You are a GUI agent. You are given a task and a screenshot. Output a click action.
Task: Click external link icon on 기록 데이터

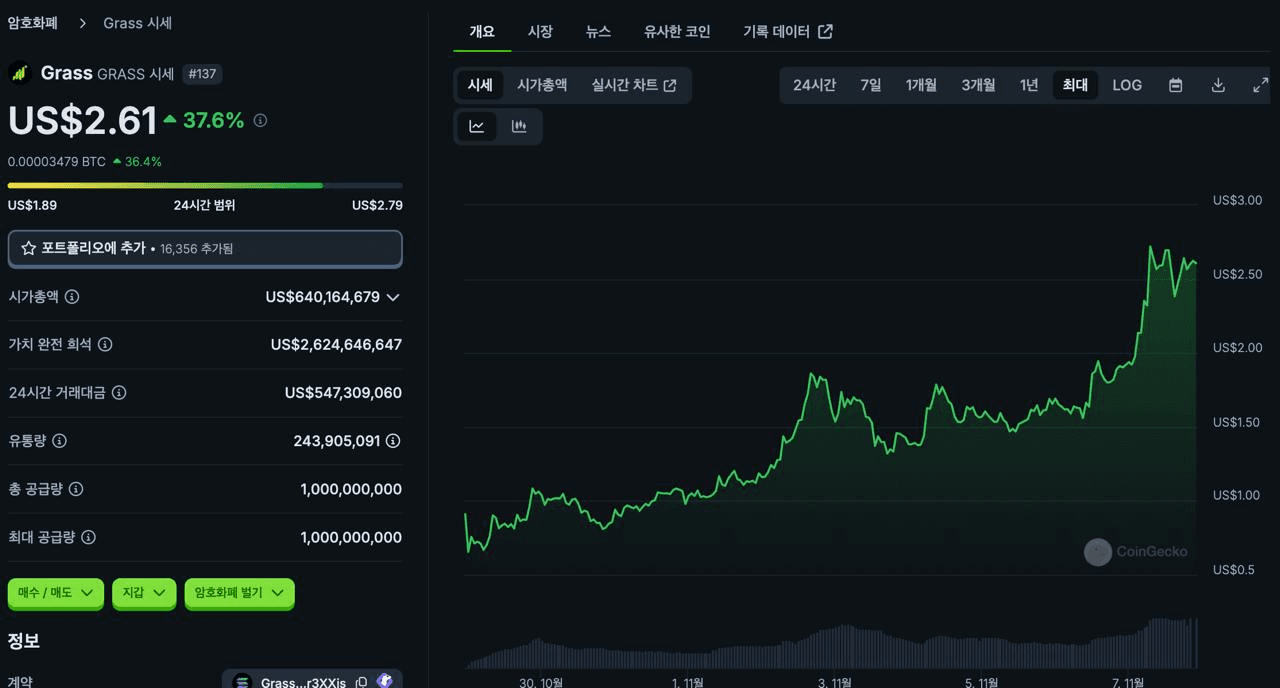point(825,31)
